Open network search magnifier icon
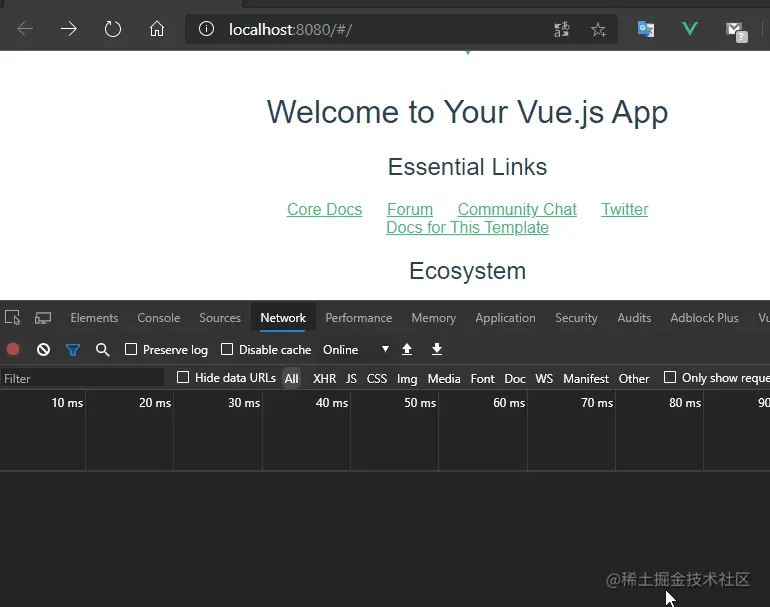Viewport: 770px width, 607px height. click(102, 350)
